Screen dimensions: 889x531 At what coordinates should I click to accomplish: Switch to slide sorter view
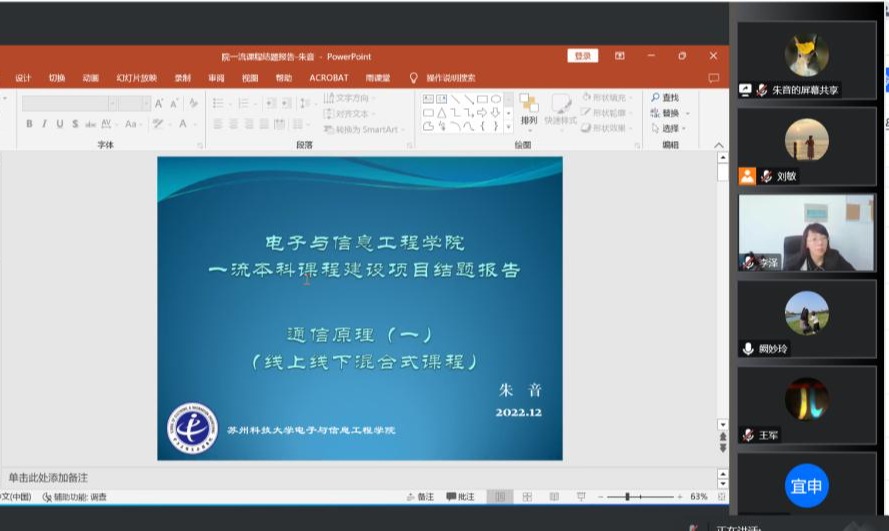525,497
